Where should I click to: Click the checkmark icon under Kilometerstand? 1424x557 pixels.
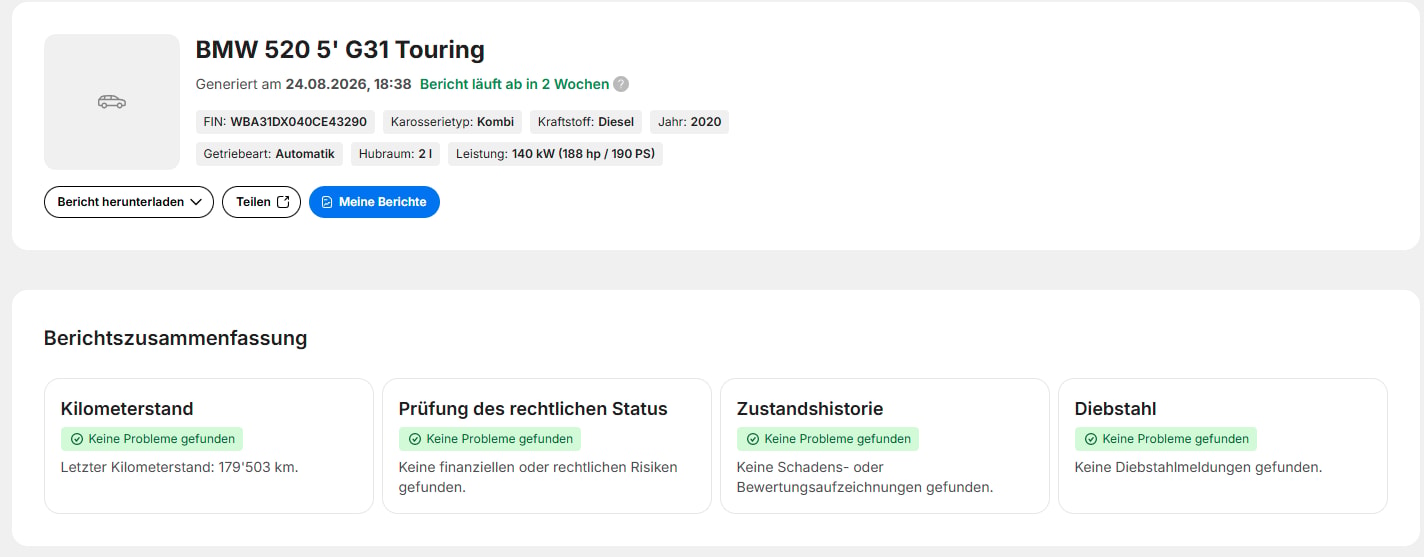(77, 439)
